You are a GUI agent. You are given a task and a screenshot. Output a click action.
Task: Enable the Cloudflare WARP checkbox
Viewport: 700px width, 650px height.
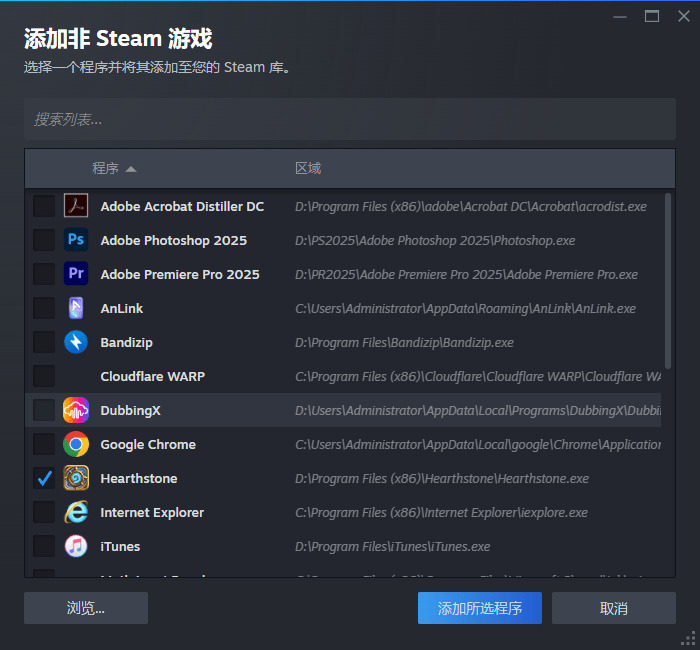coord(44,376)
